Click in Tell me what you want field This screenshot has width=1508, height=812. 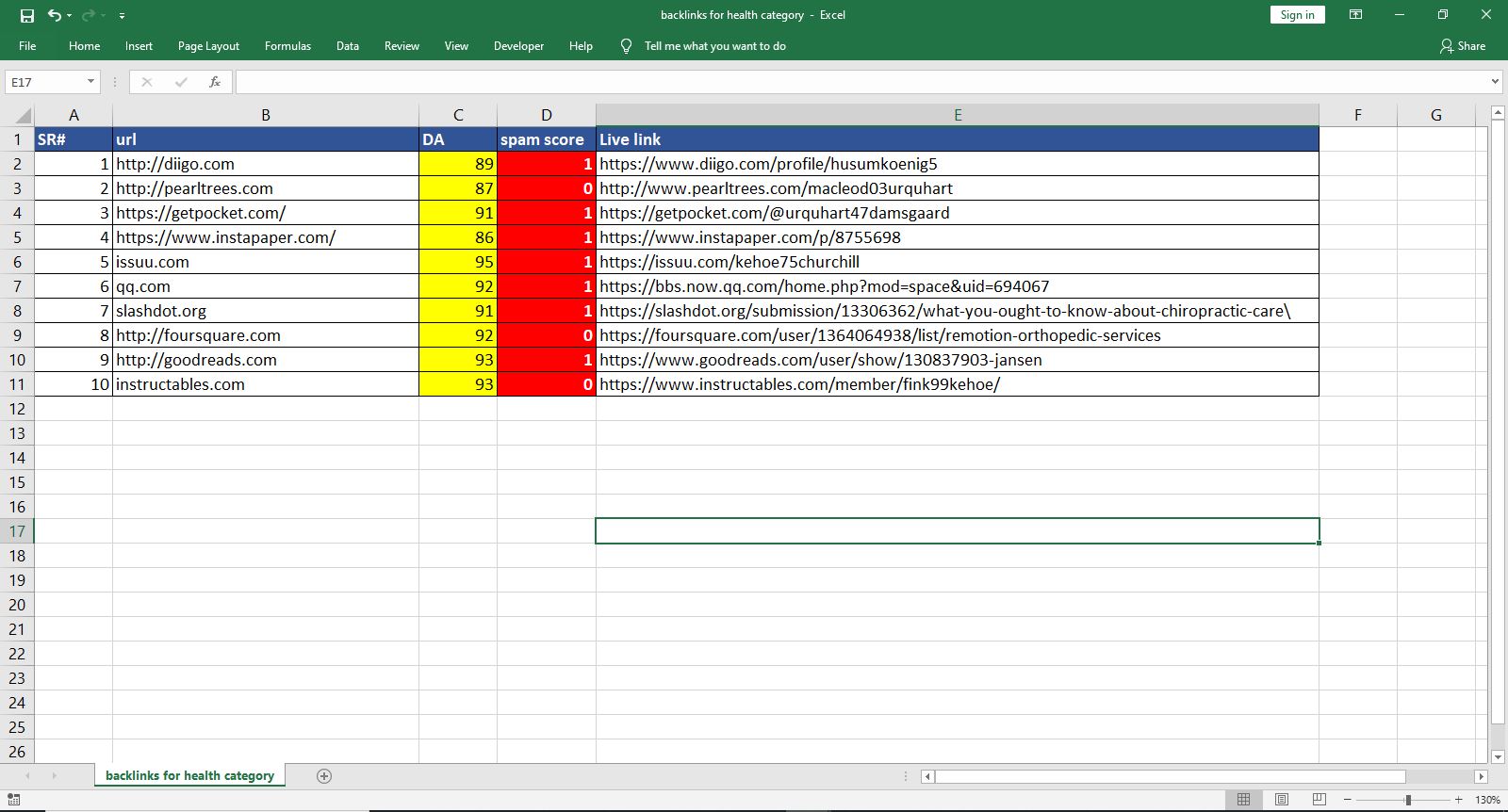coord(714,46)
